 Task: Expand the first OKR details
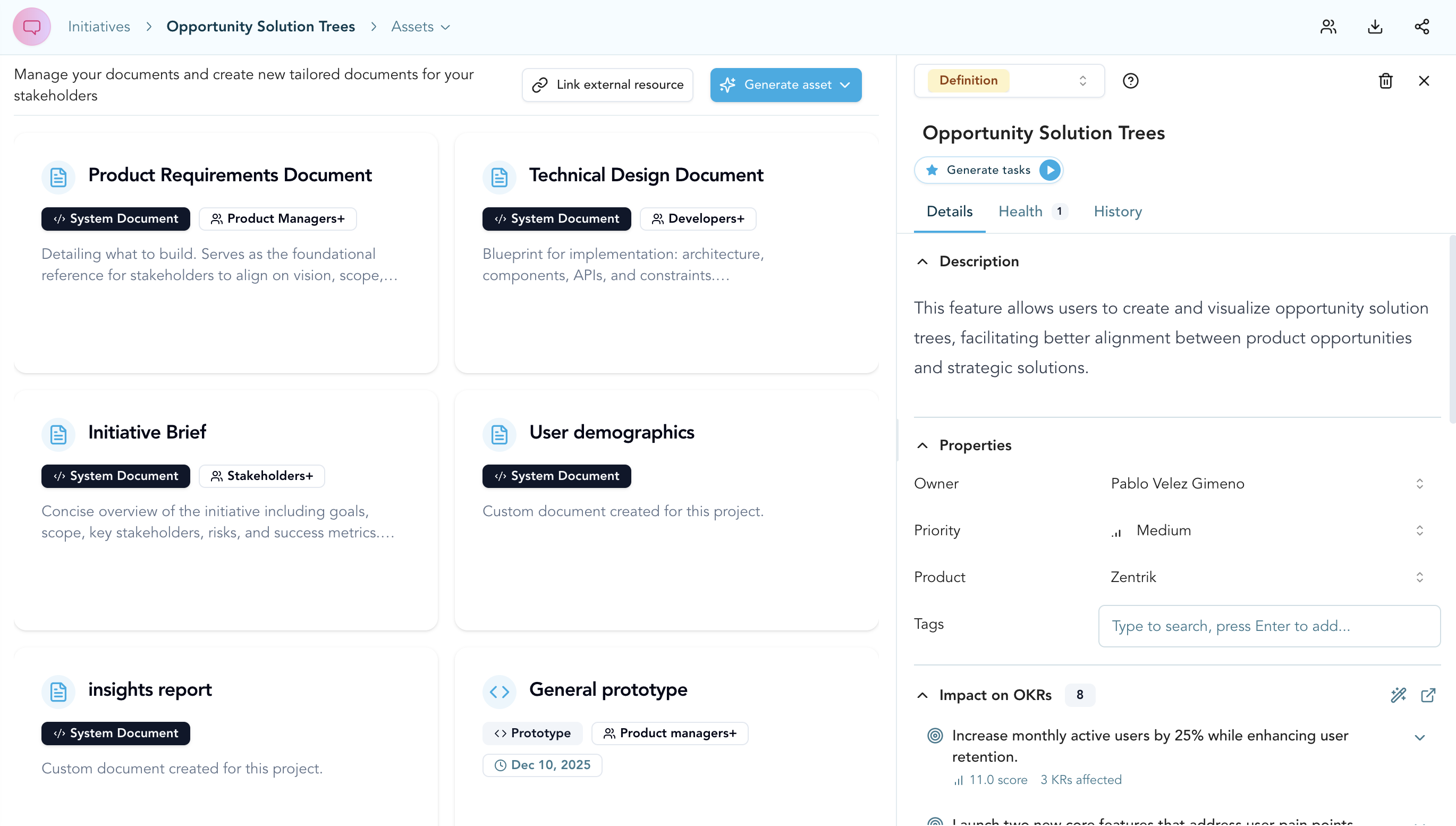tap(1420, 738)
